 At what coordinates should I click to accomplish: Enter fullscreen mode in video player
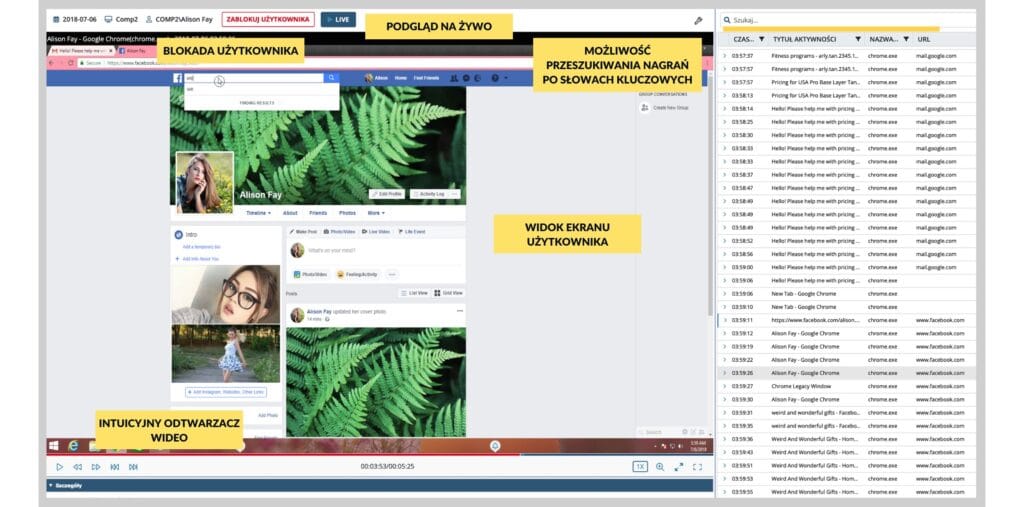point(698,467)
